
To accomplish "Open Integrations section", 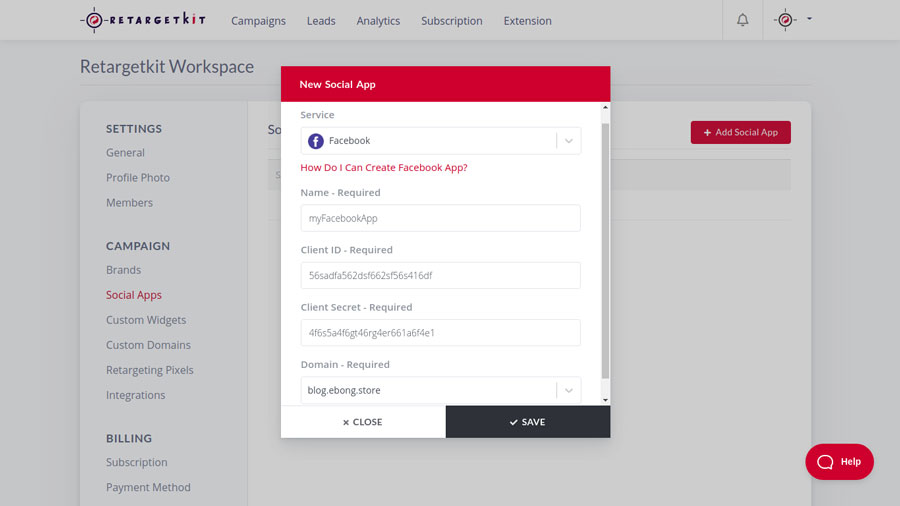I will pyautogui.click(x=135, y=395).
